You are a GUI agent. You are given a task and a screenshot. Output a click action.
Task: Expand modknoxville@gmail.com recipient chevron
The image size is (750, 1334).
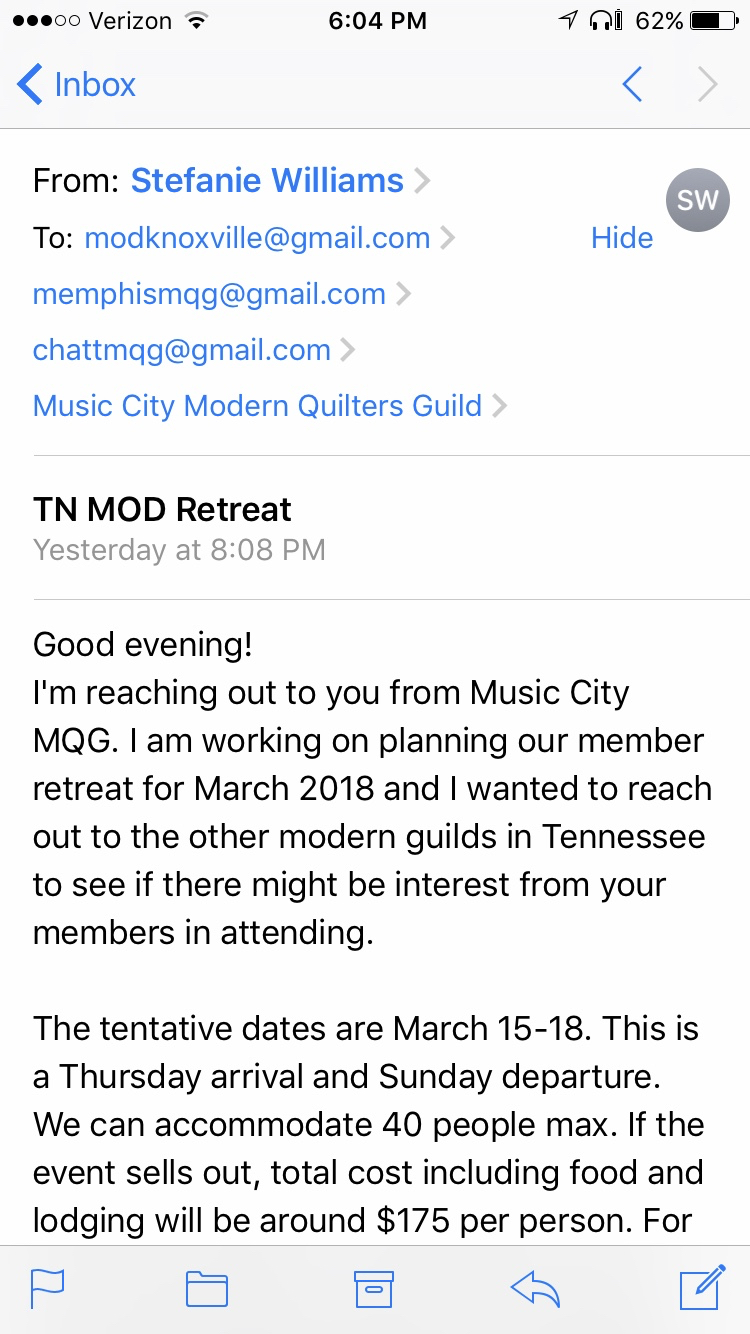click(447, 238)
